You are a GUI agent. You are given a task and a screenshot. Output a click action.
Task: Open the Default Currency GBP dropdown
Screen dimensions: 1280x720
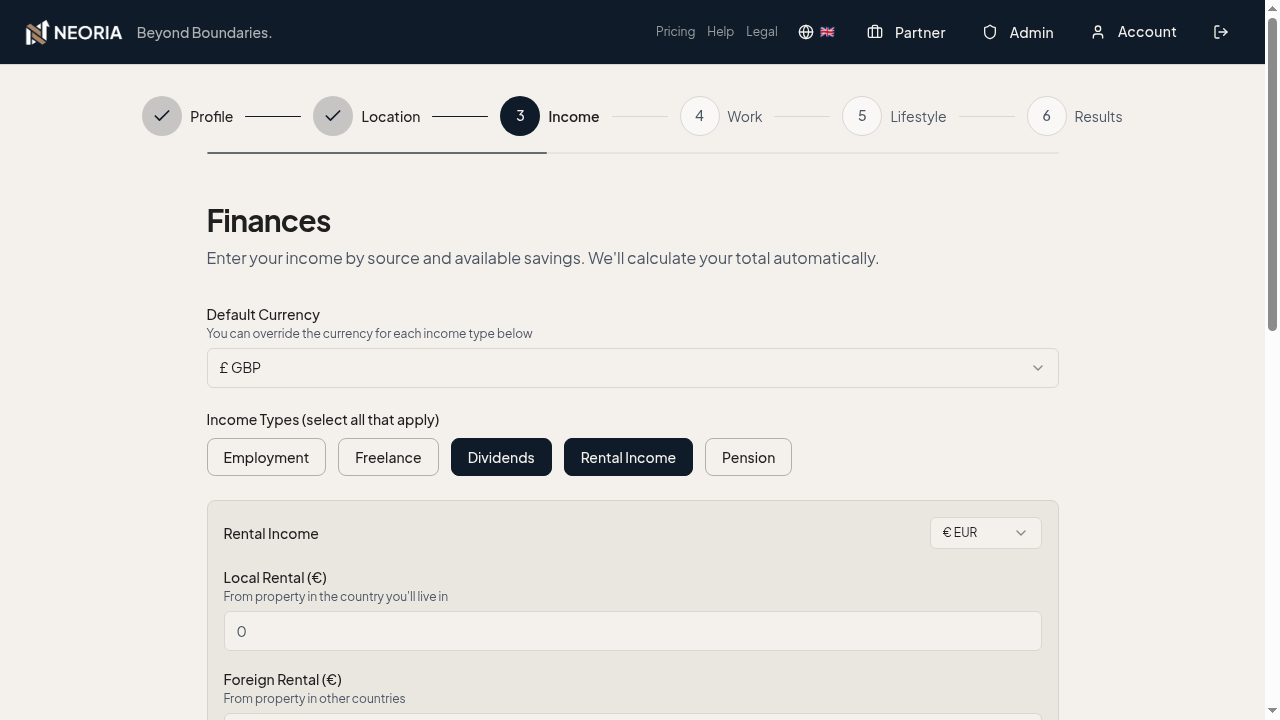(632, 368)
